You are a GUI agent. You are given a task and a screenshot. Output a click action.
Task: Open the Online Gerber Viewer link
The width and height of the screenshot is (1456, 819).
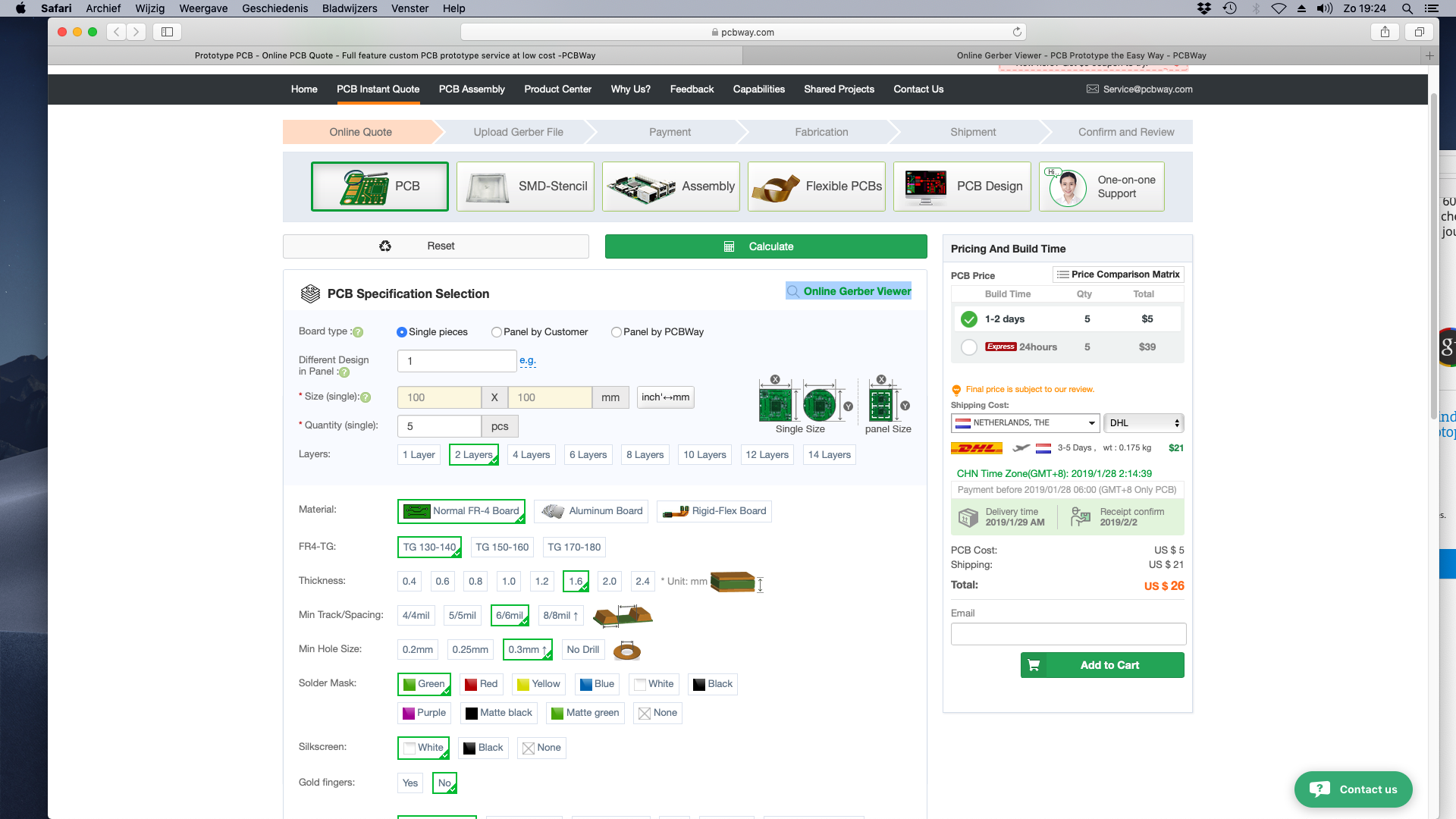849,291
